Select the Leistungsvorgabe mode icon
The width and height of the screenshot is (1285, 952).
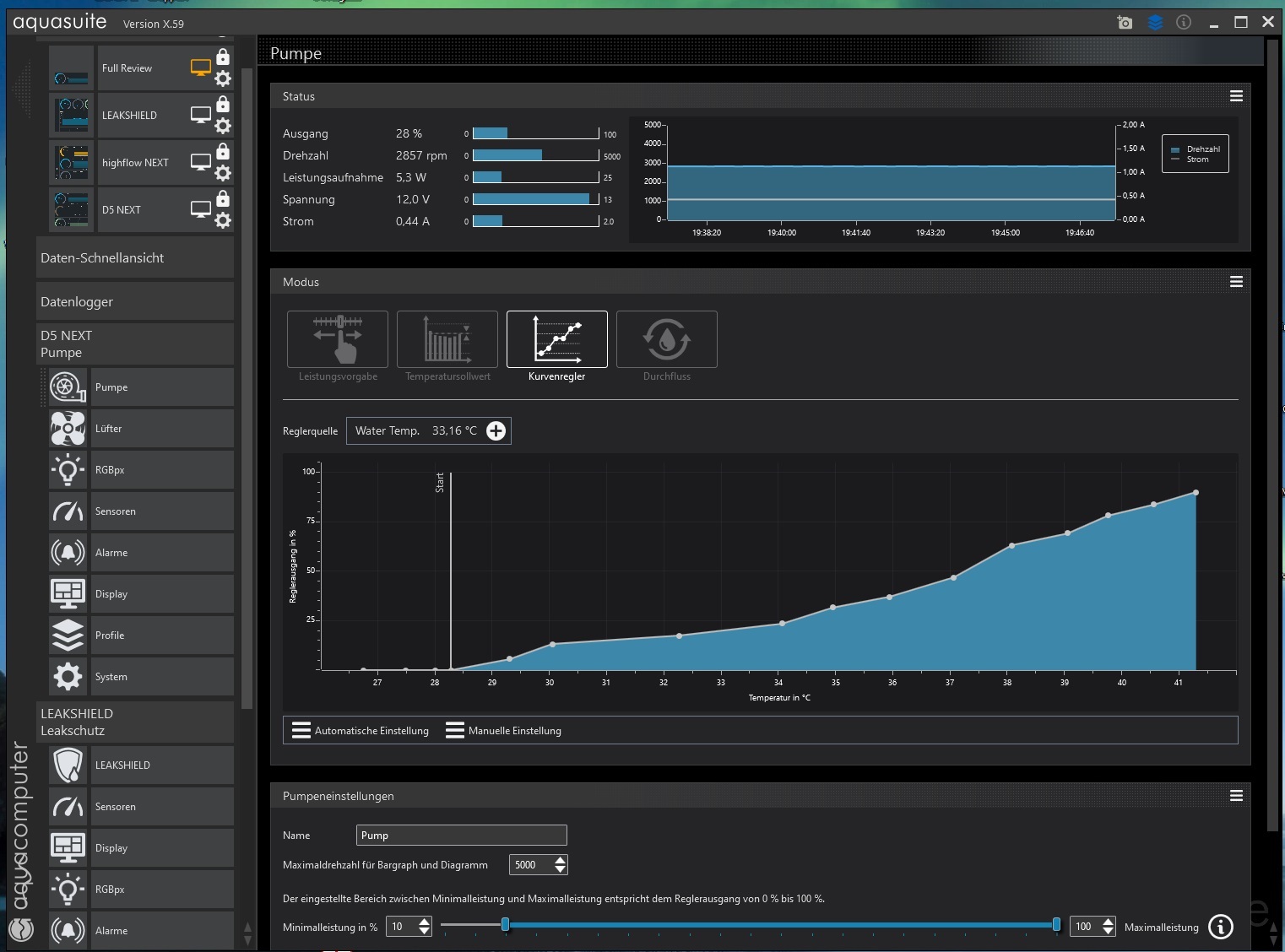tap(338, 339)
